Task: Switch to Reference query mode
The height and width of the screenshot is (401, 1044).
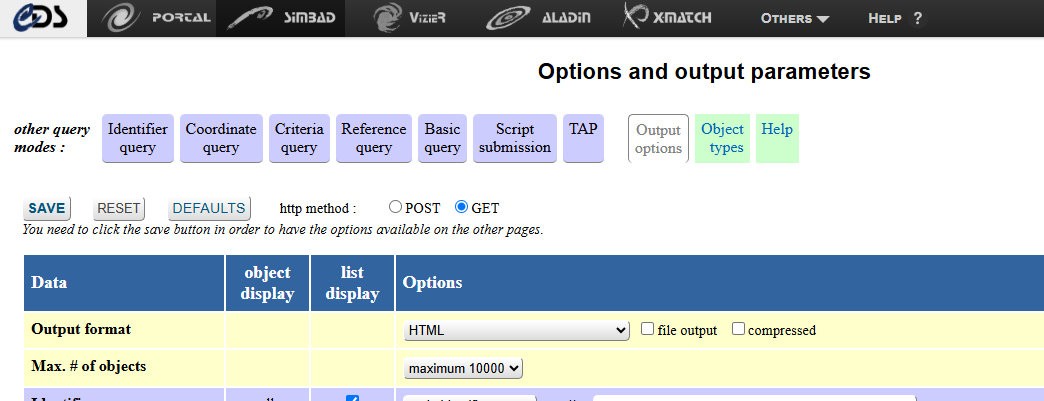Action: tap(374, 138)
